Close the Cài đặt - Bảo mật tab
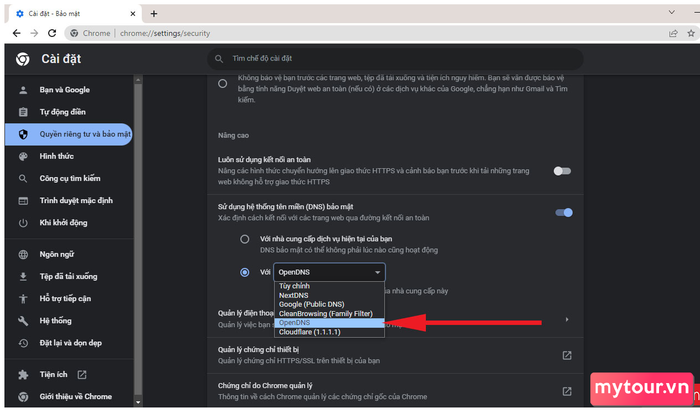The height and width of the screenshot is (414, 700). [133, 14]
